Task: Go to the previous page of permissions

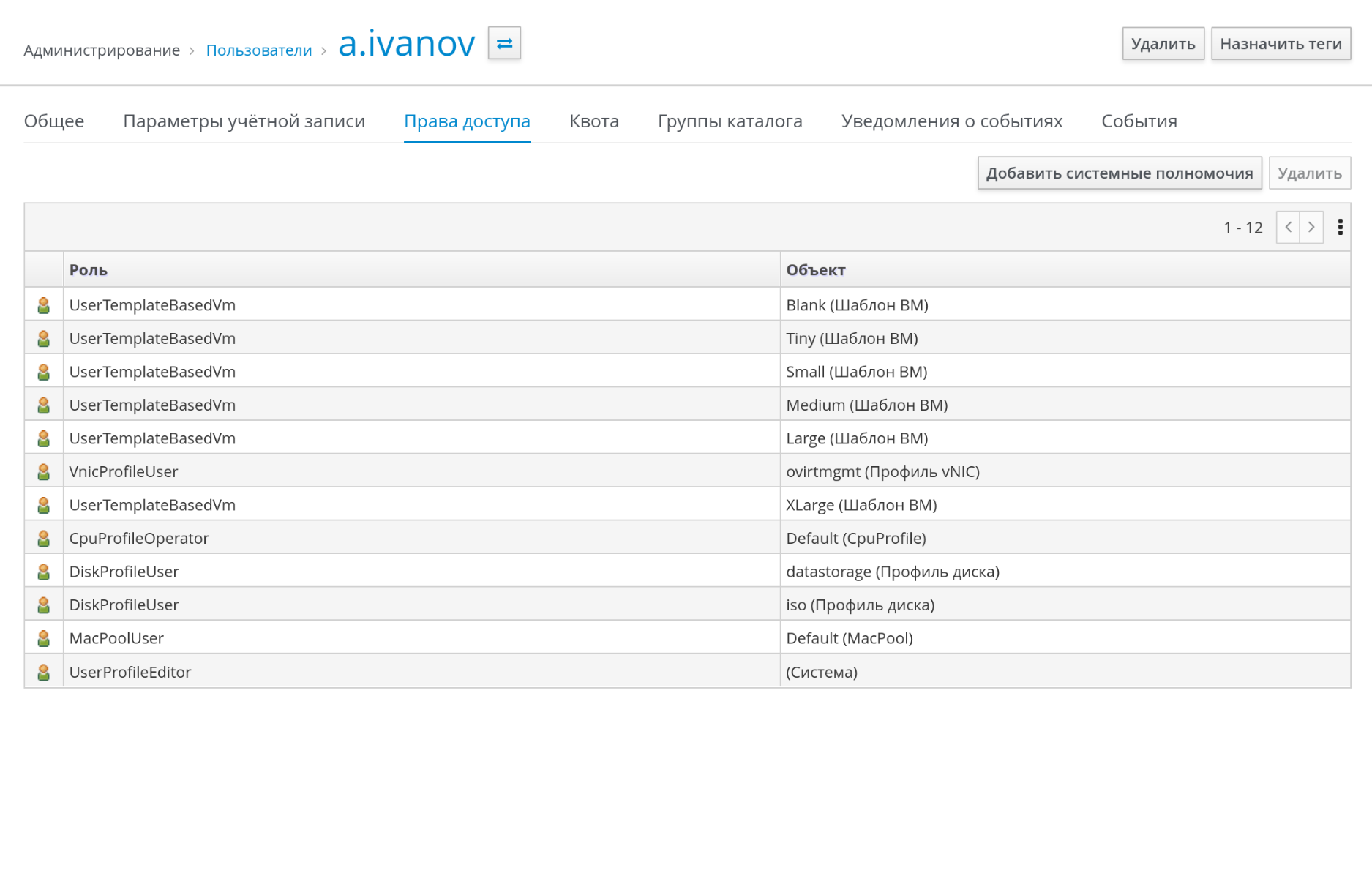Action: tap(1288, 228)
